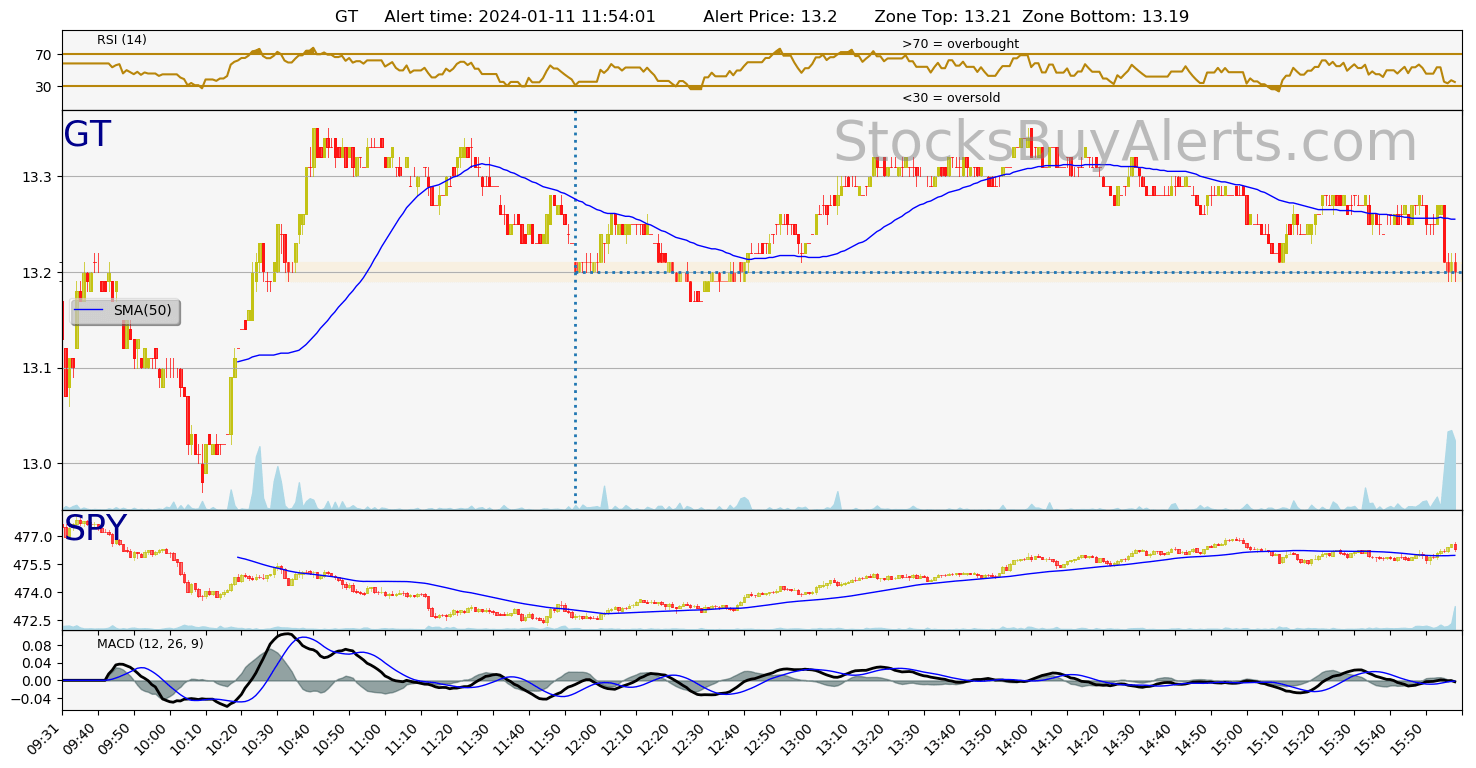Click the MACD axis value 0.00
Viewport: 1476px width, 768px height.
point(37,681)
